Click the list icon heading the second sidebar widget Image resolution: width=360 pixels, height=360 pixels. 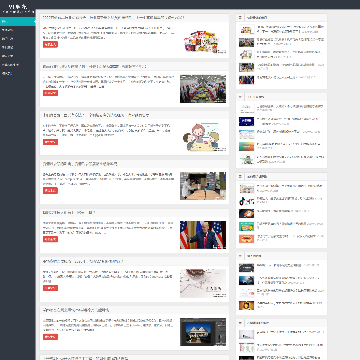(x=240, y=97)
